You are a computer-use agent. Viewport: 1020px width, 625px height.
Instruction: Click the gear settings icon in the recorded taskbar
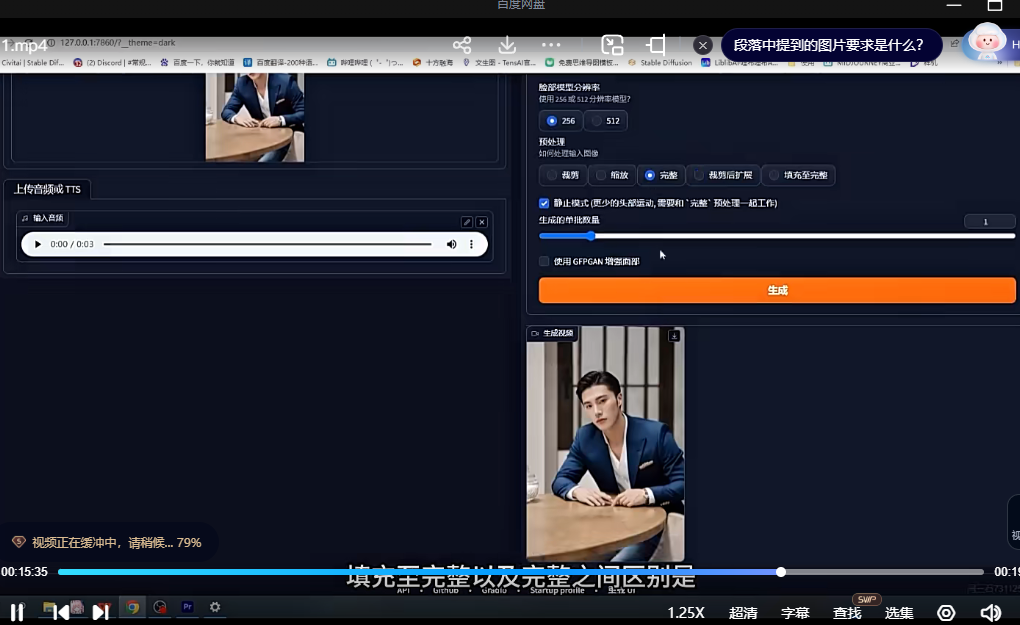(x=215, y=607)
